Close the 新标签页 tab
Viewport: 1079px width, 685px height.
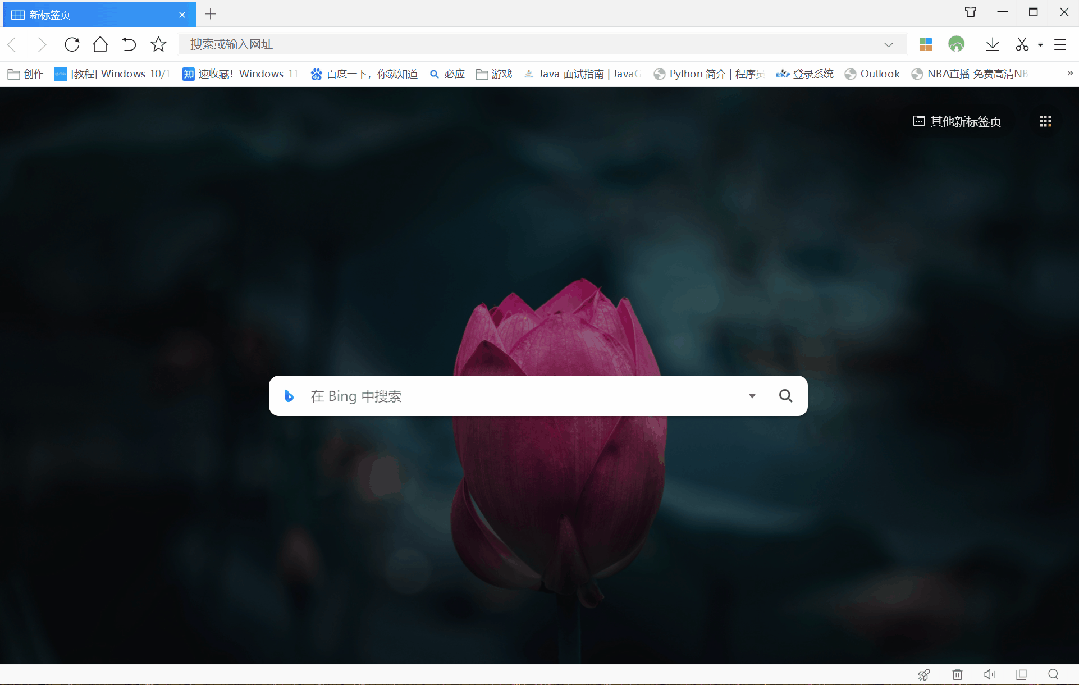tap(182, 14)
